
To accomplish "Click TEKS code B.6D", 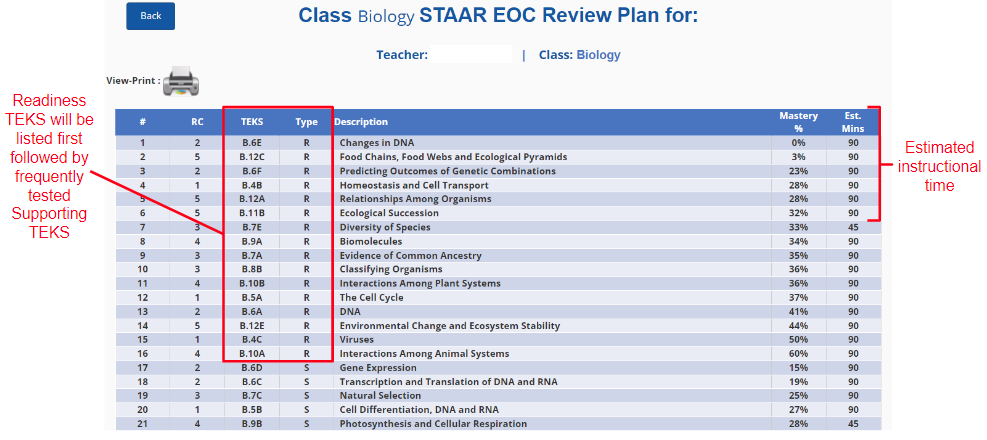I will 252,368.
